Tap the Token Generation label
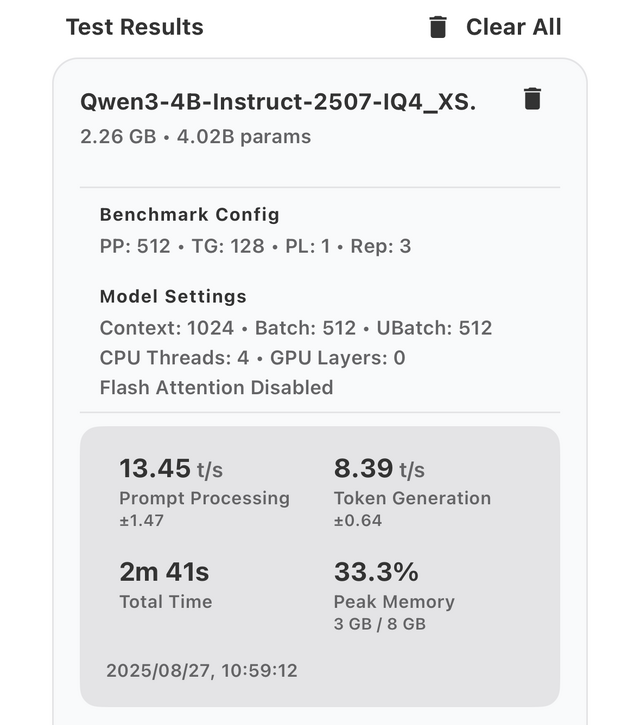Image resolution: width=640 pixels, height=725 pixels. point(412,498)
